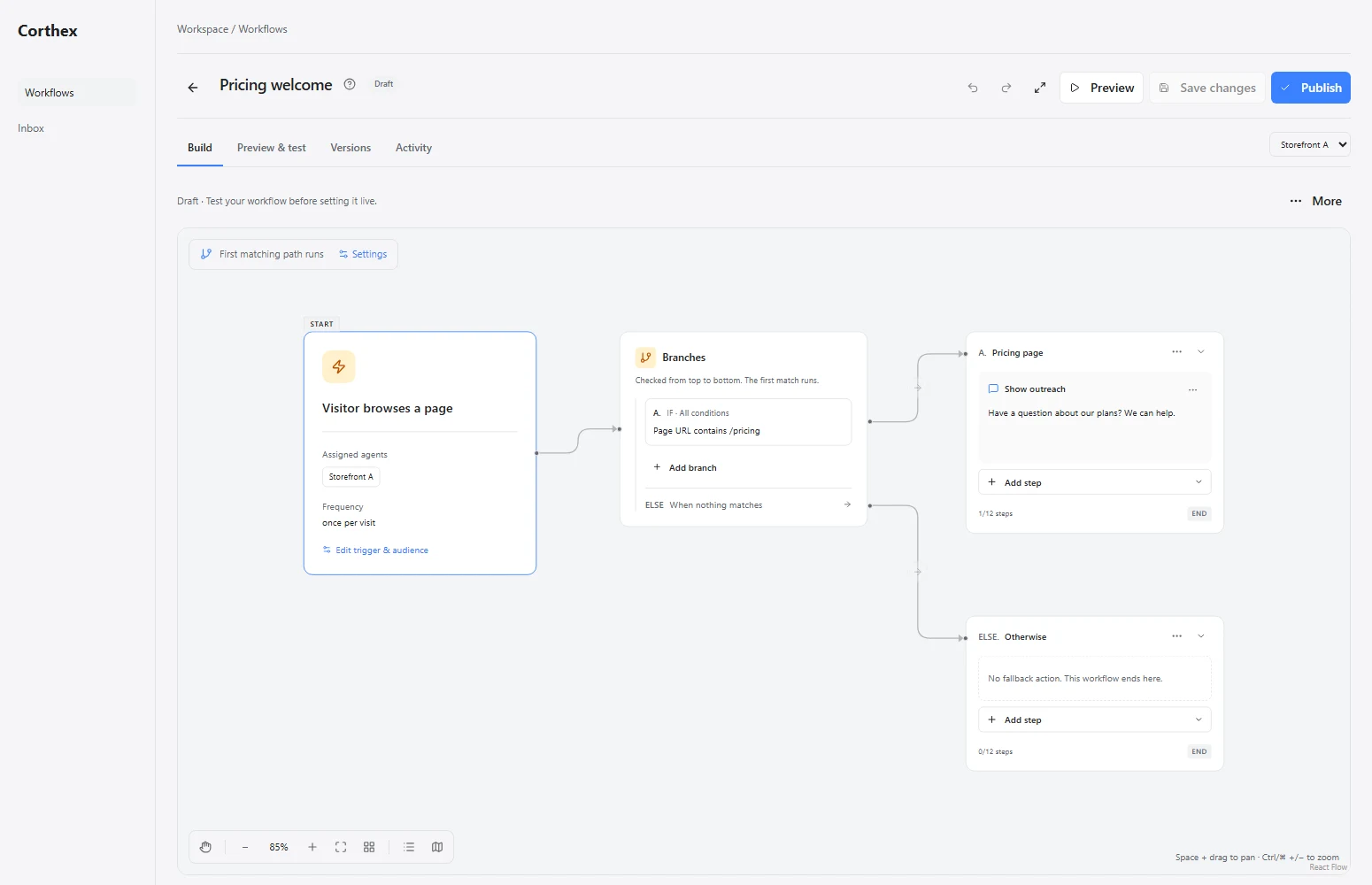The height and width of the screenshot is (885, 1372).
Task: Auto-arrange nodes with grid icon
Action: (x=369, y=847)
